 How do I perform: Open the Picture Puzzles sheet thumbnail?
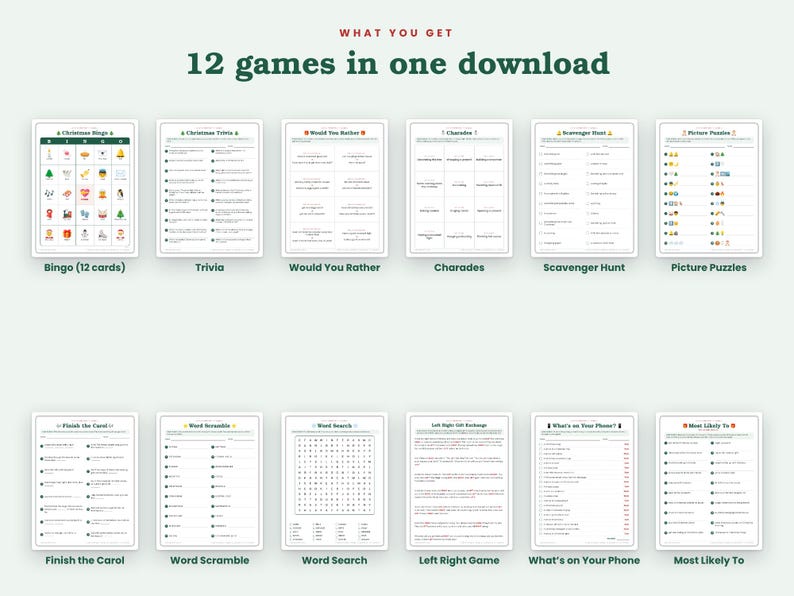[x=709, y=188]
